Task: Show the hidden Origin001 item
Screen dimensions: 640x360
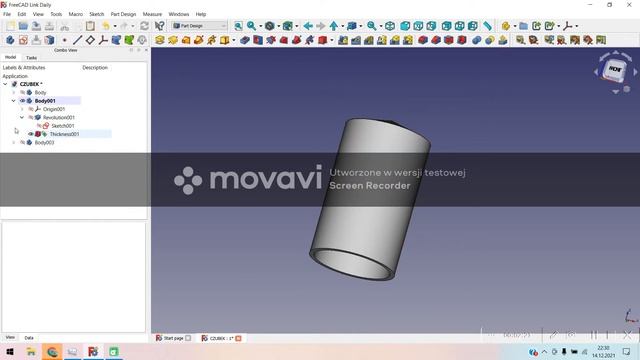Action: tap(31, 109)
